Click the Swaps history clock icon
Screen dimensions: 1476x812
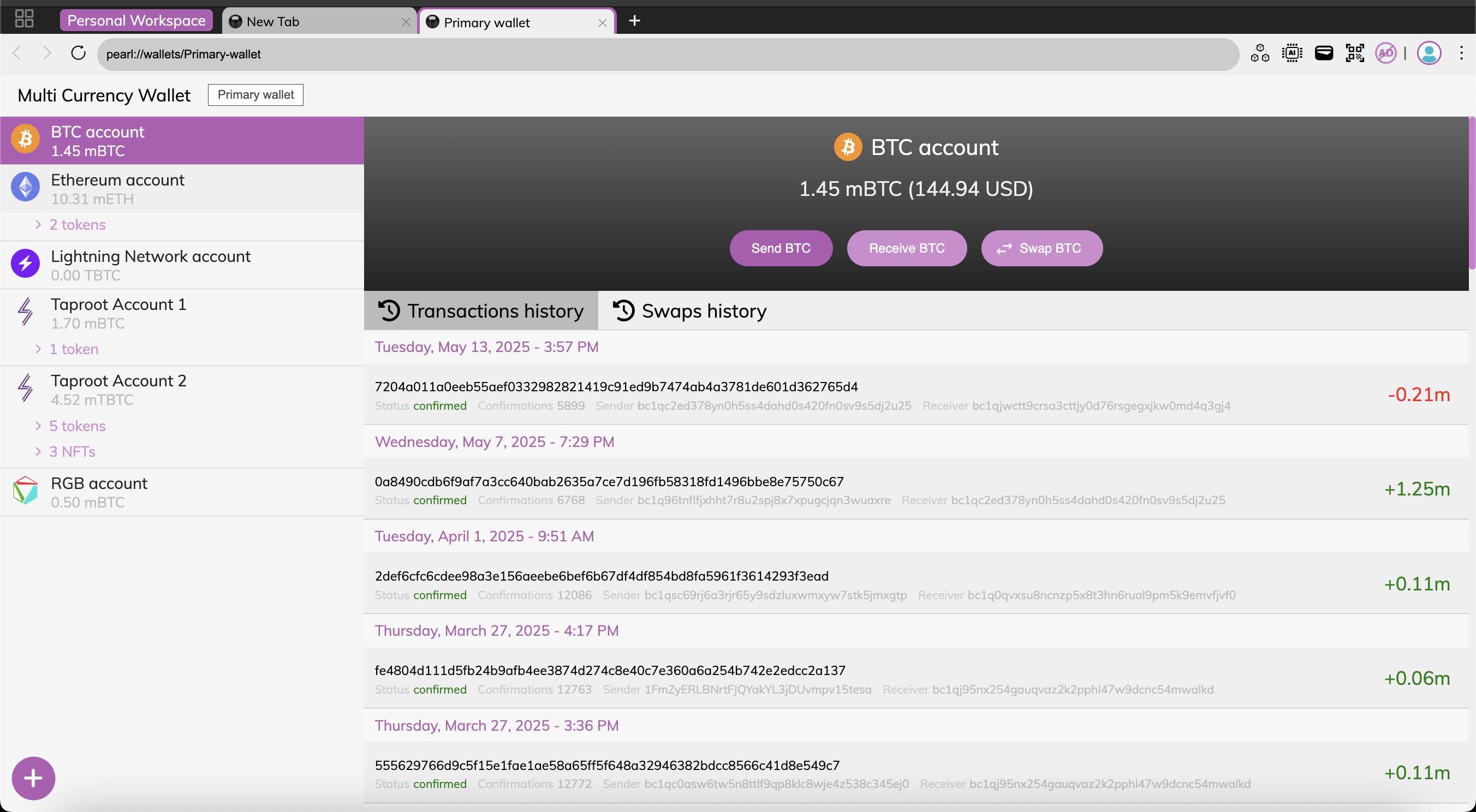(x=623, y=311)
